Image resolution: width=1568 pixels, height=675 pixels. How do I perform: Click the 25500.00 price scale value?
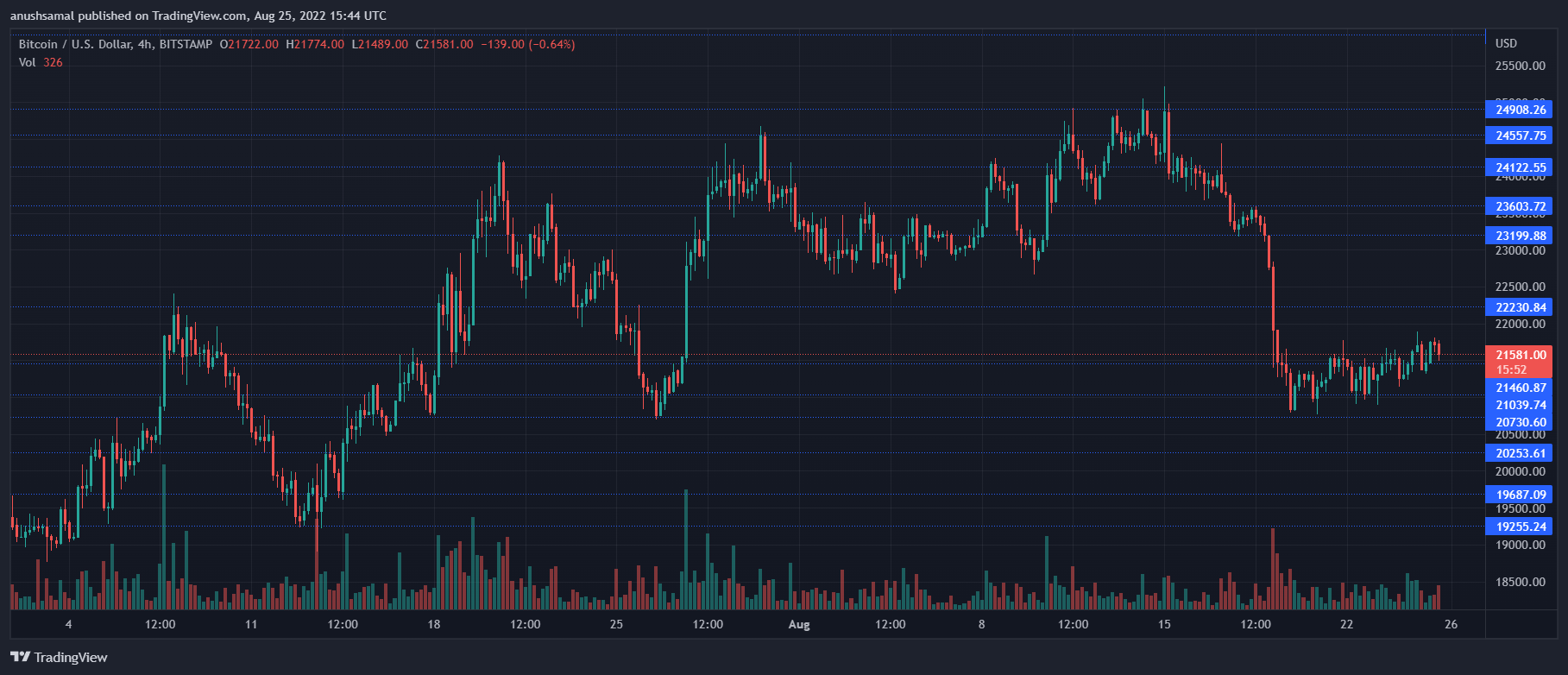(1520, 66)
